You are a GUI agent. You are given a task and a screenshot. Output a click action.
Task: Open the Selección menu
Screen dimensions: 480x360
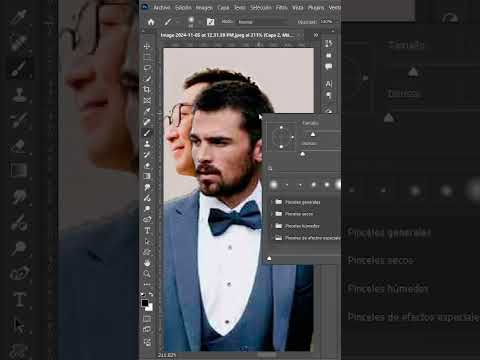point(261,7)
